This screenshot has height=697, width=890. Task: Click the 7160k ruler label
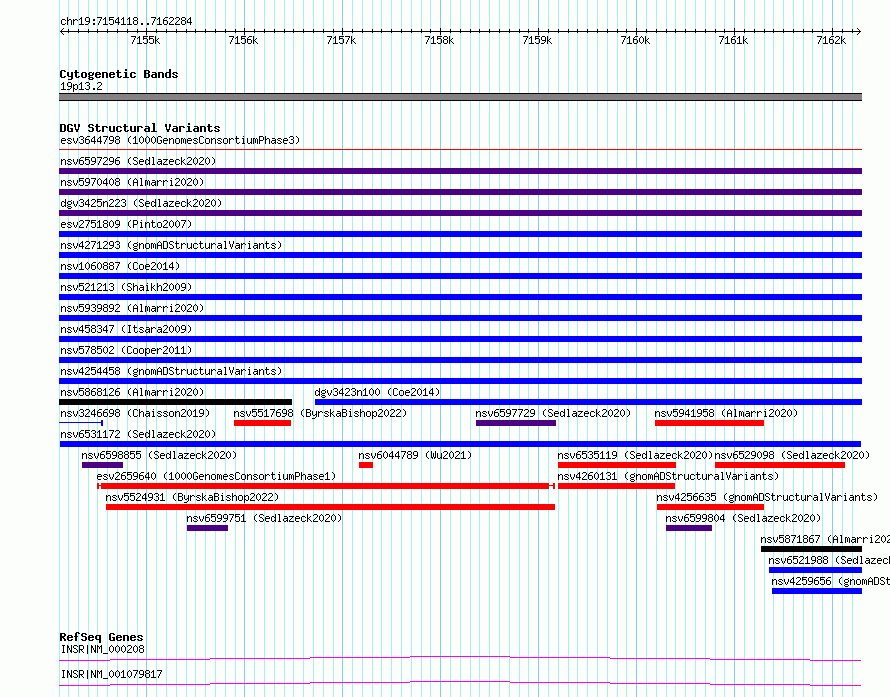[635, 40]
